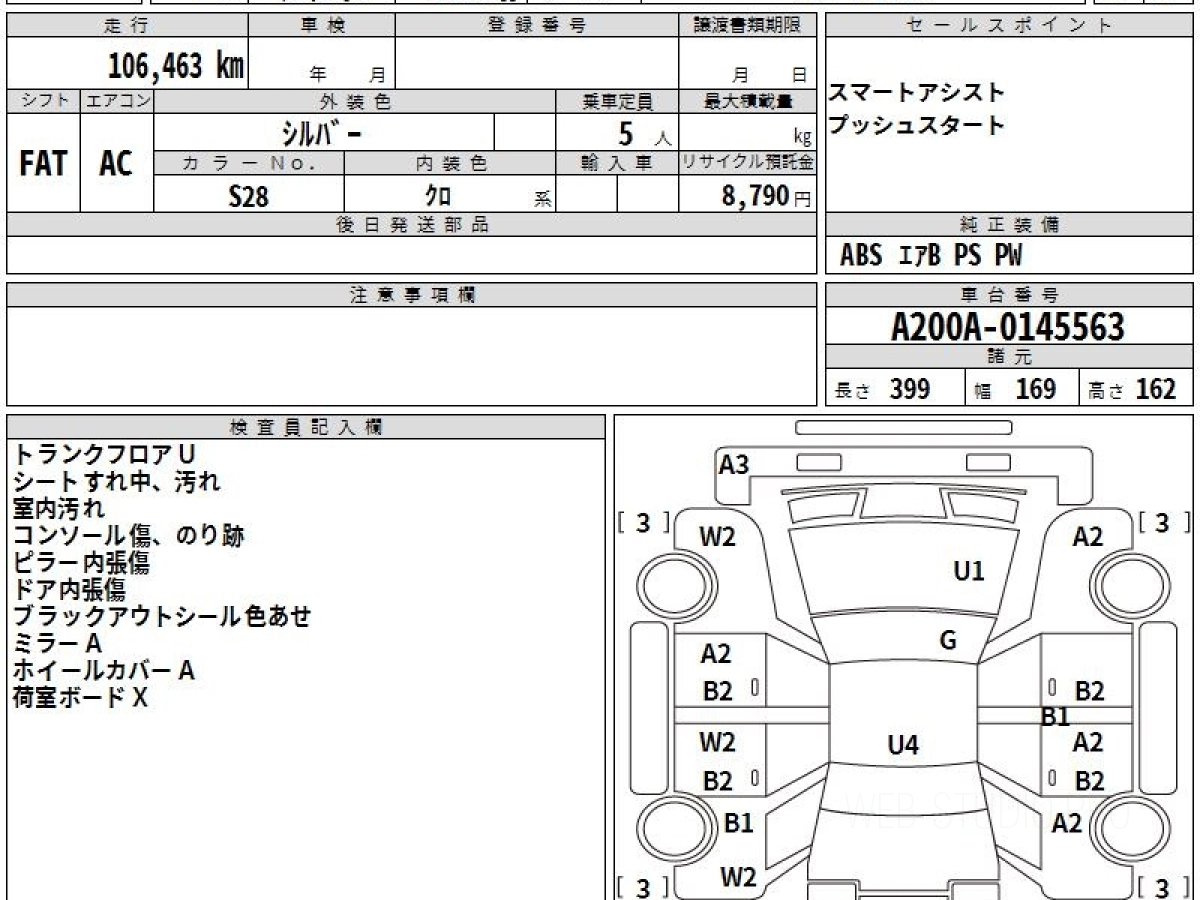
Task: Click the スマートアシスト sales point text
Action: [x=916, y=93]
